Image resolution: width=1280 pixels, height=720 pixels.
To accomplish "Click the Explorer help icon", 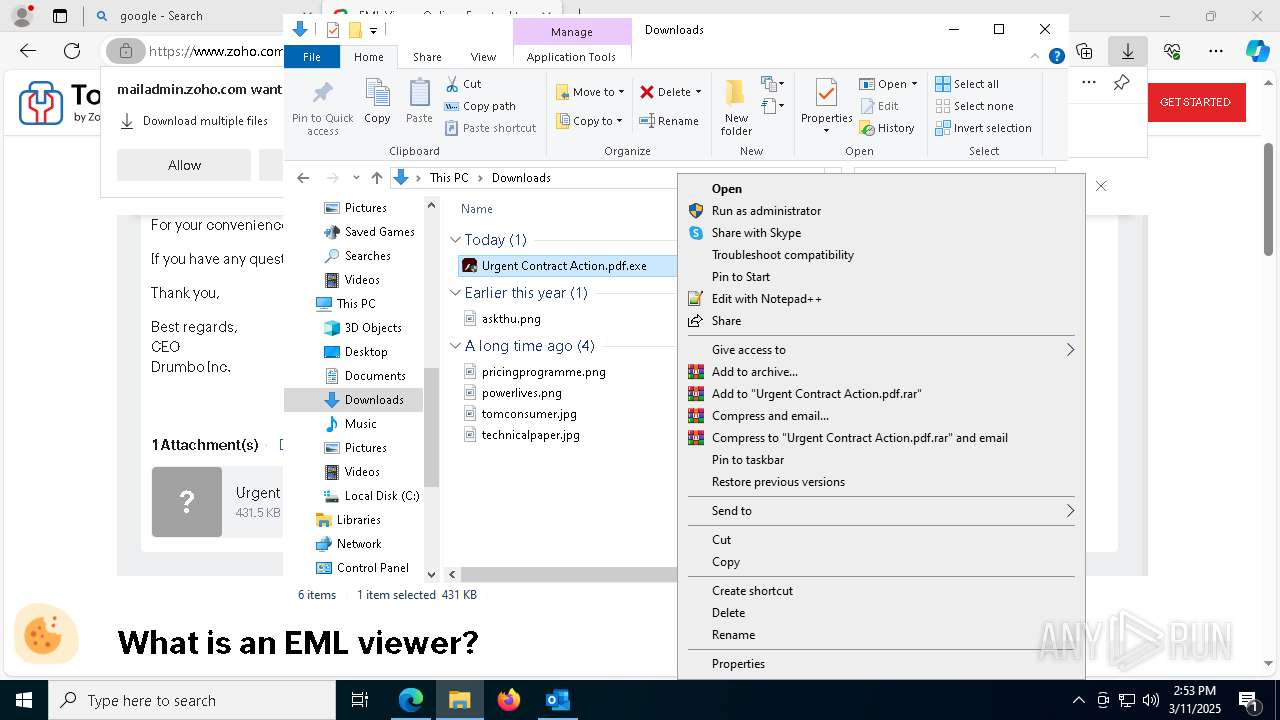I will point(1056,57).
